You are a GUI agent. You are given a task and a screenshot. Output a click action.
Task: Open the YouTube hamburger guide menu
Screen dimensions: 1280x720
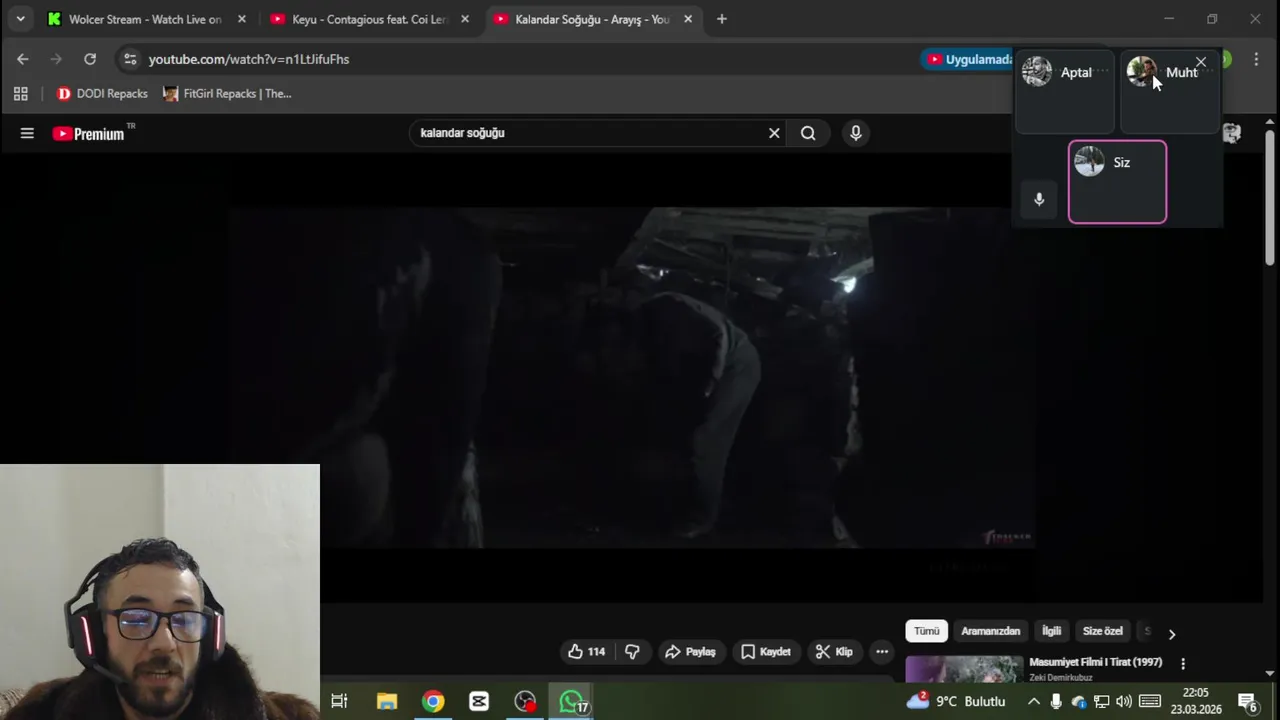tap(27, 133)
